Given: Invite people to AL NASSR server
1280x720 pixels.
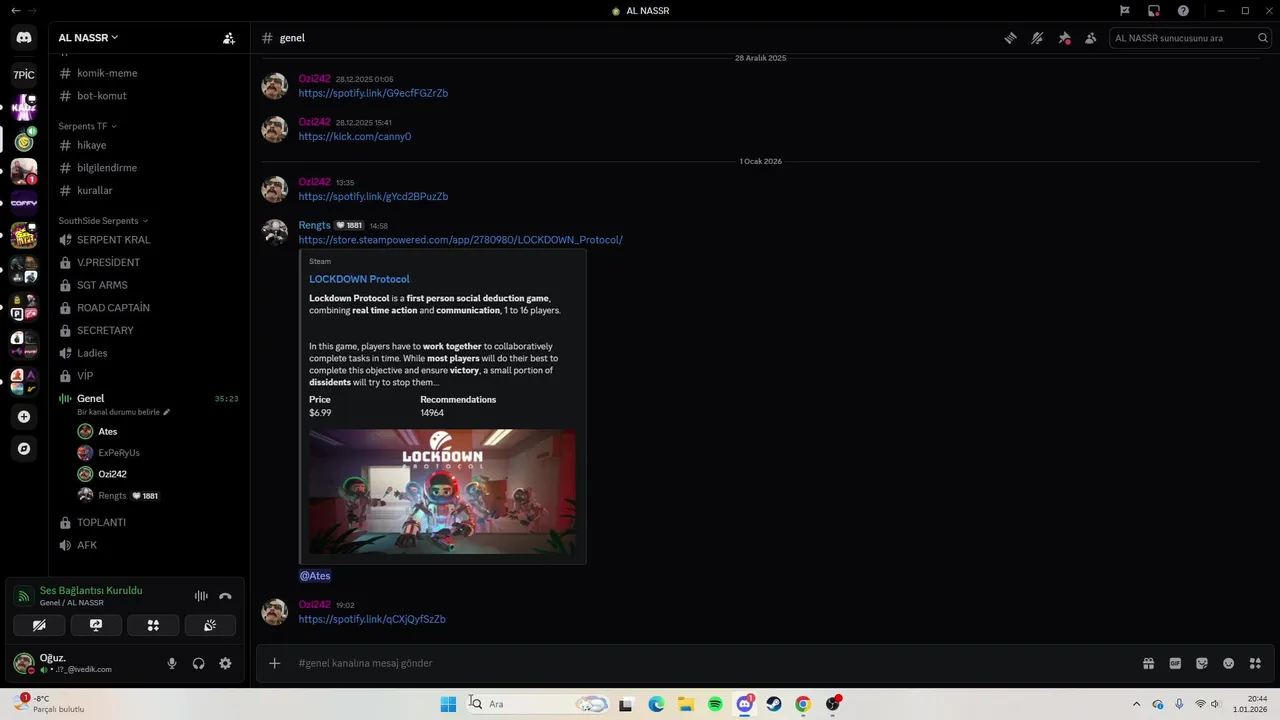Looking at the screenshot, I should pos(229,38).
